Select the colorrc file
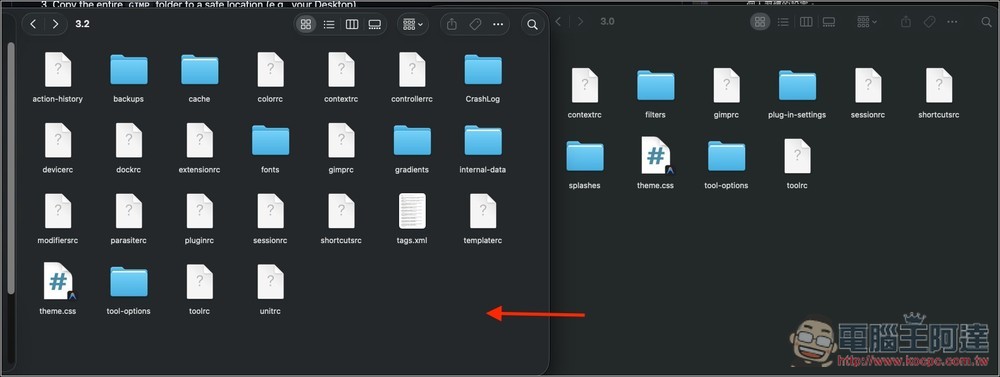The width and height of the screenshot is (1000, 377). point(270,77)
